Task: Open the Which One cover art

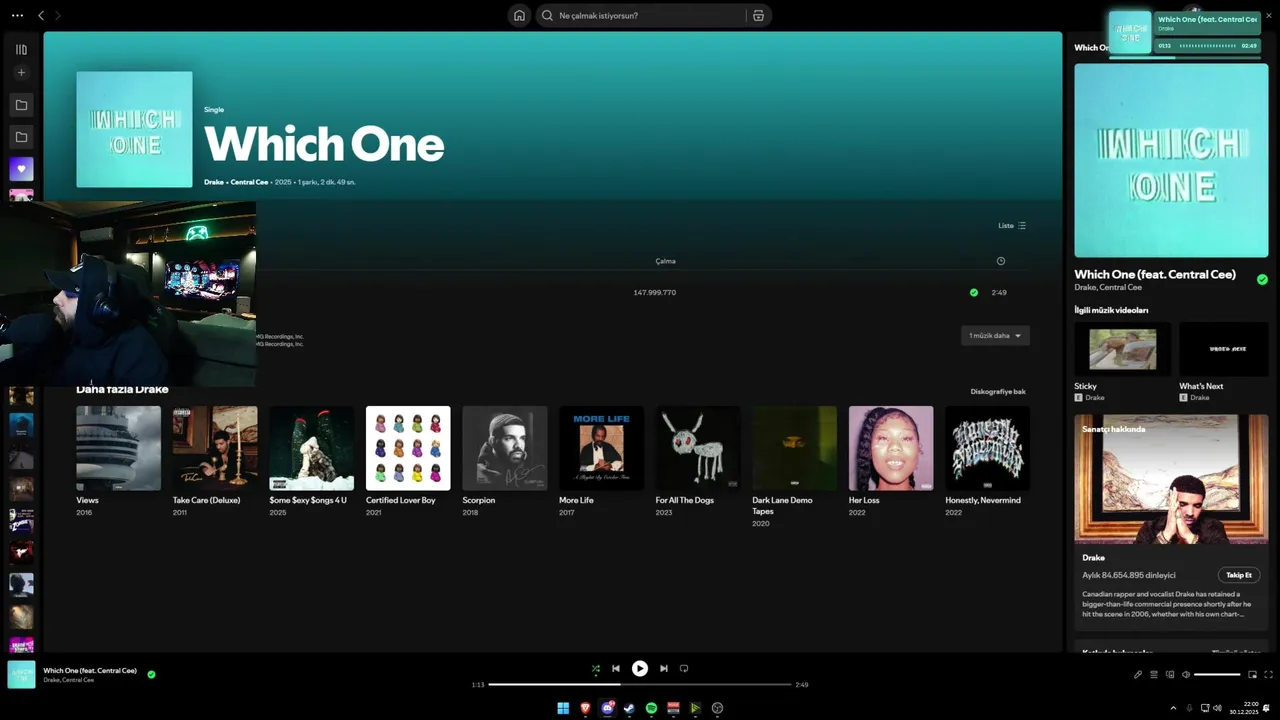Action: click(134, 129)
